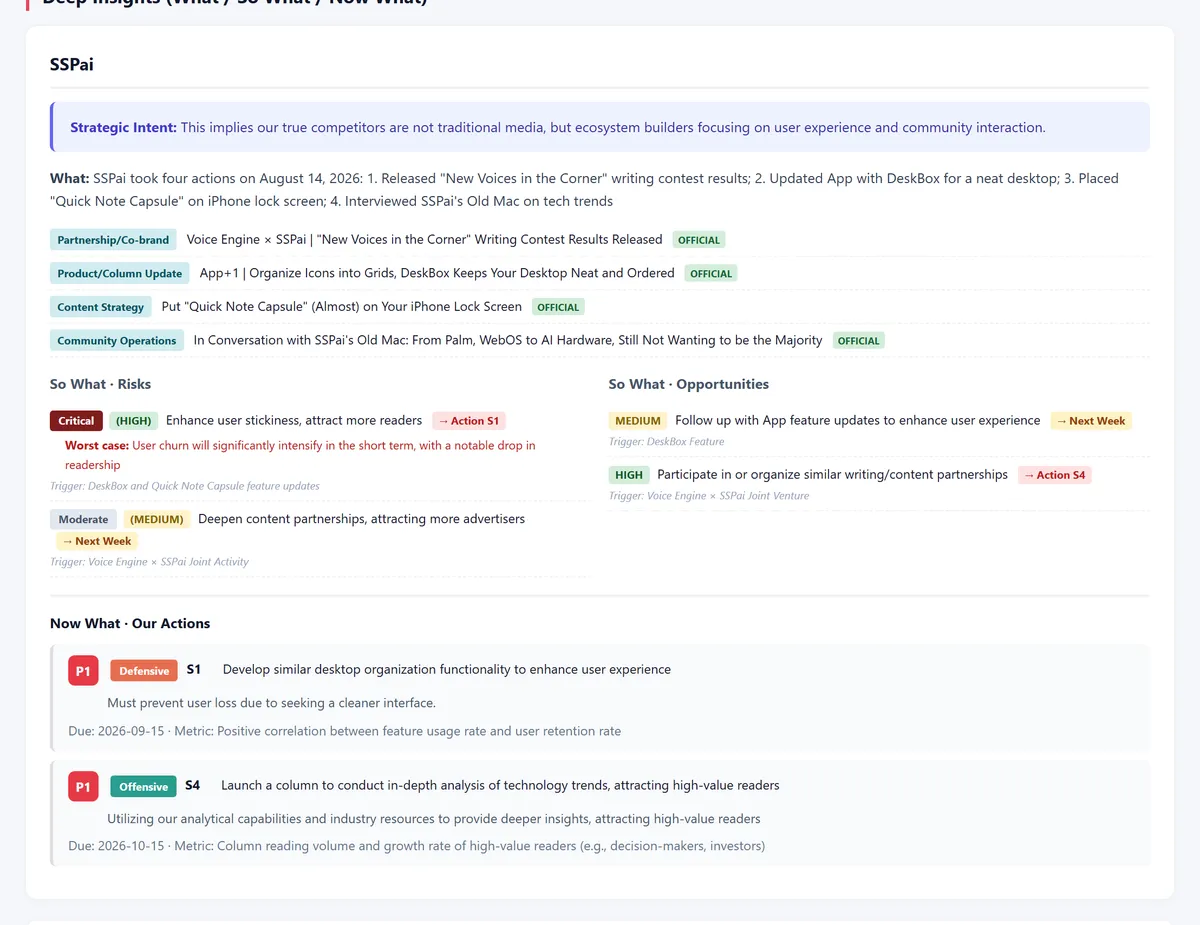Click Voice Engine × SSPai Joint Venture trigger
The height and width of the screenshot is (925, 1200).
click(709, 496)
